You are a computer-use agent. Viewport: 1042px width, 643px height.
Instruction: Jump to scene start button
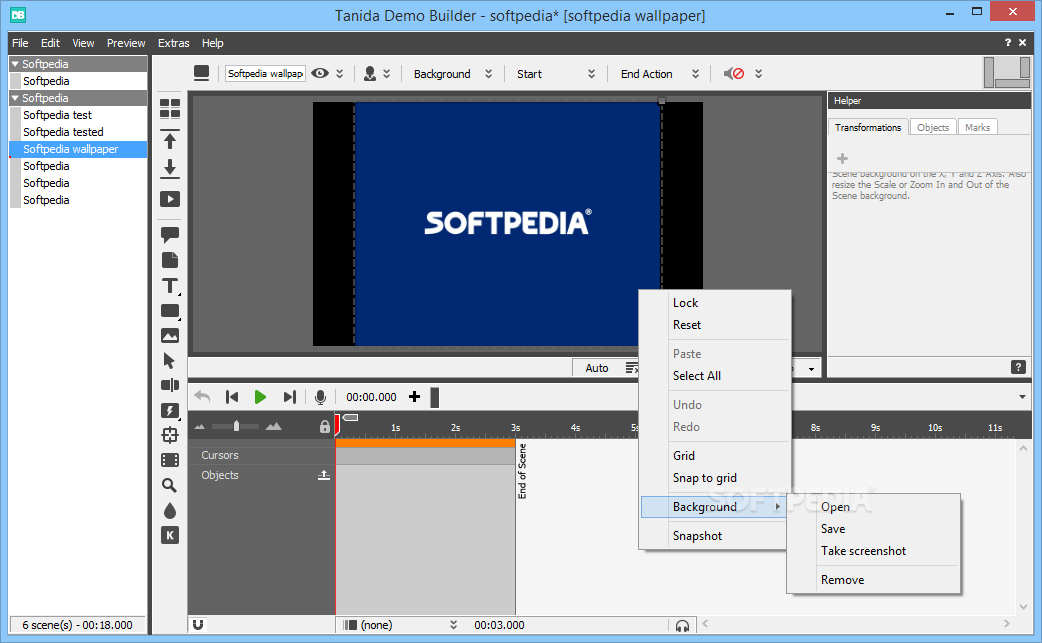click(x=232, y=397)
